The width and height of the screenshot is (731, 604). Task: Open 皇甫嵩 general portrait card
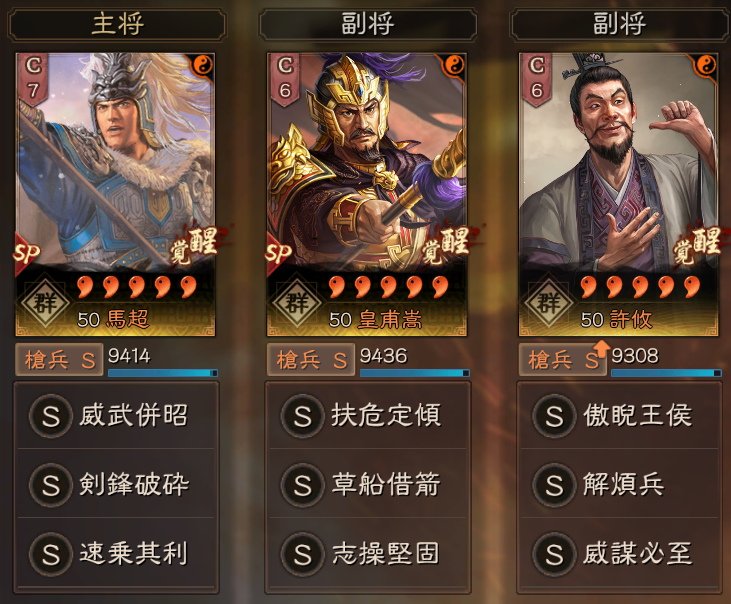pos(367,194)
